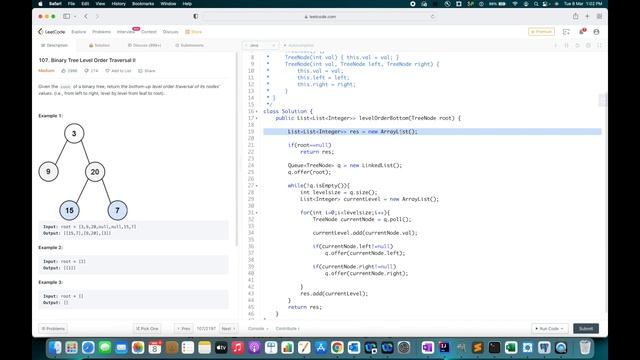The height and width of the screenshot is (360, 640).
Task: Open Apple TV in the Dock
Action: point(221,347)
